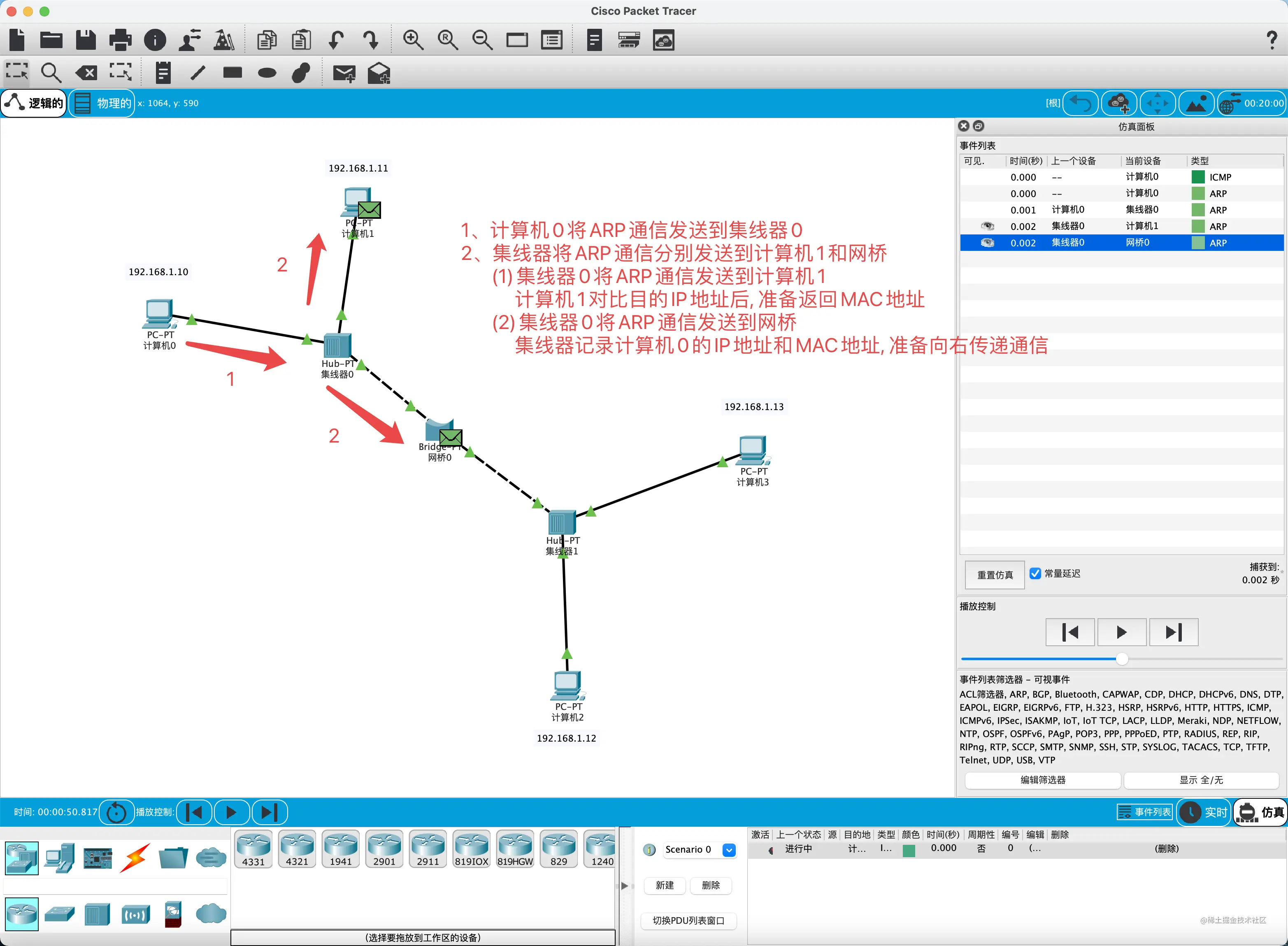The image size is (1288, 946).
Task: Click the 集线器1 hub on canvas
Action: coord(562,522)
